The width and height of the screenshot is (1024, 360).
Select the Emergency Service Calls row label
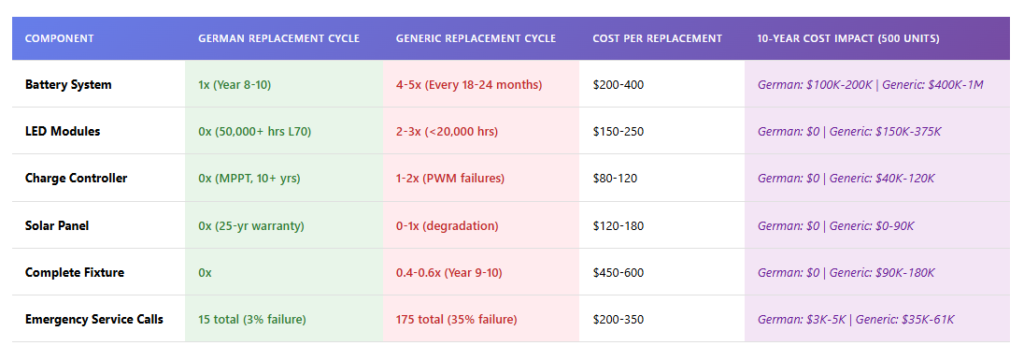(x=94, y=319)
